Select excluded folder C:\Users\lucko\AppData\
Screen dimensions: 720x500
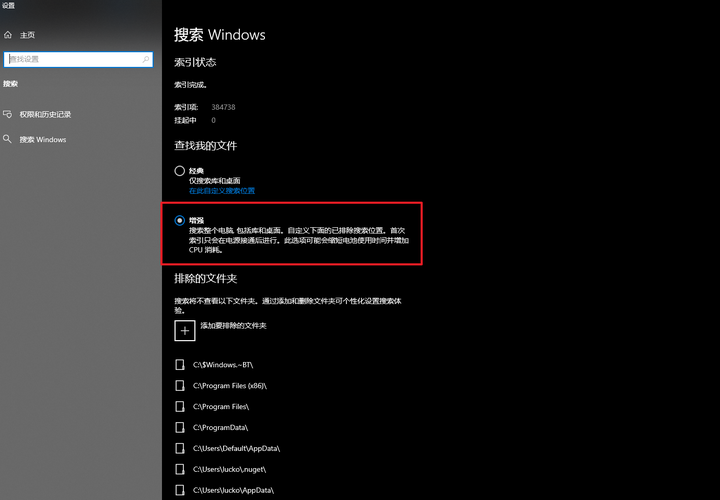[x=233, y=490]
